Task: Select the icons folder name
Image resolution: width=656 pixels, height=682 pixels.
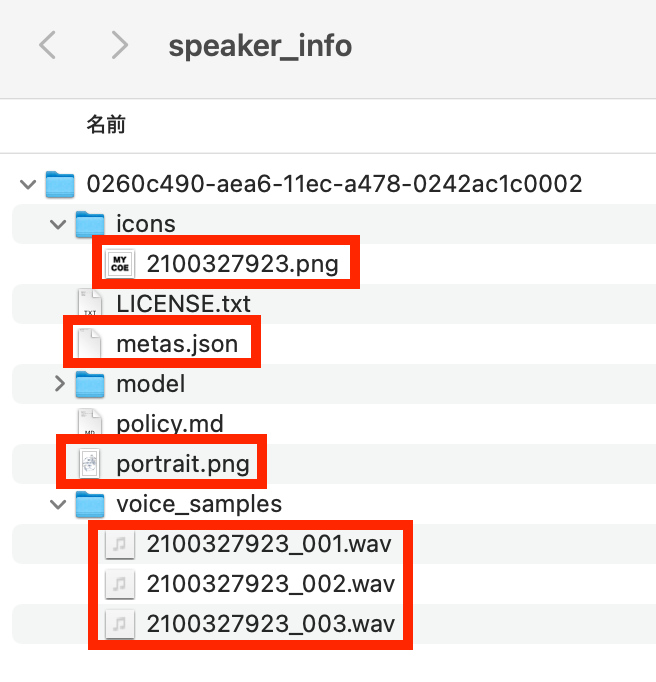Action: 146,224
